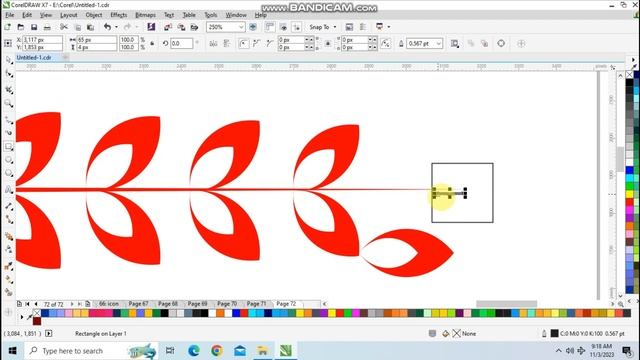Screen dimensions: 640x360
Task: Select the Connector tool in toolbox
Action: pos(9,220)
